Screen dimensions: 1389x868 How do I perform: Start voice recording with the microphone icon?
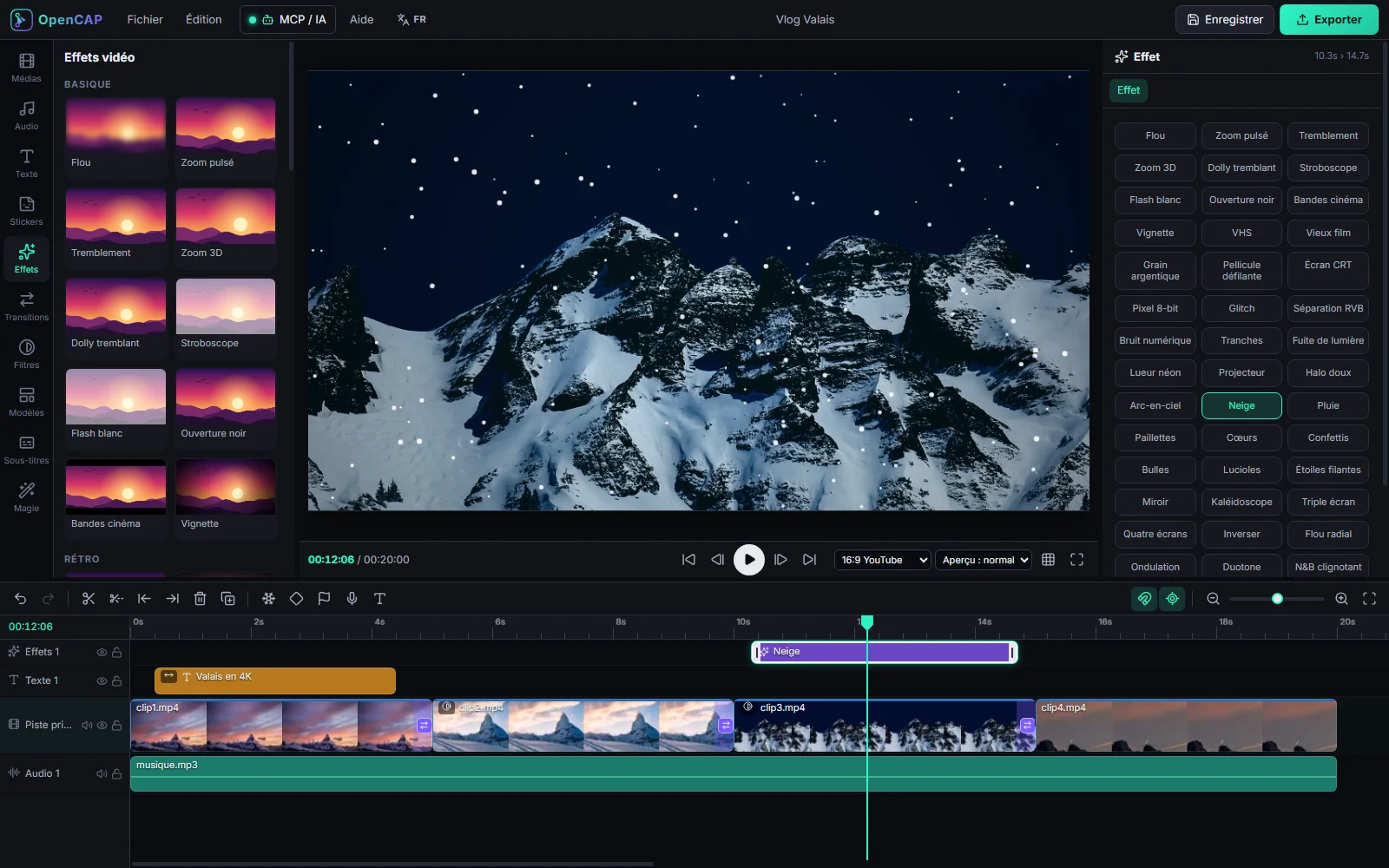352,598
